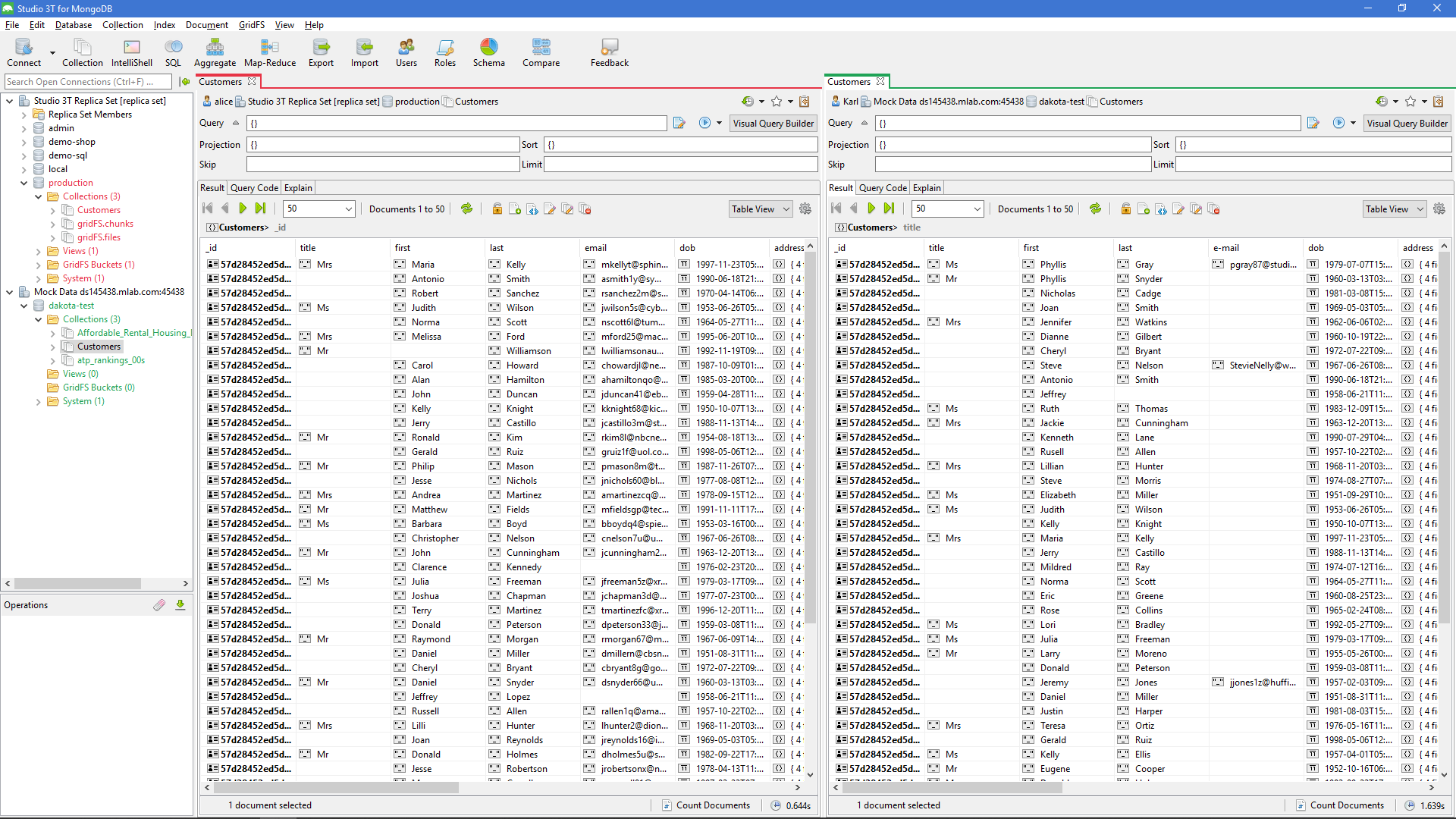Delete the selected document

click(x=585, y=209)
